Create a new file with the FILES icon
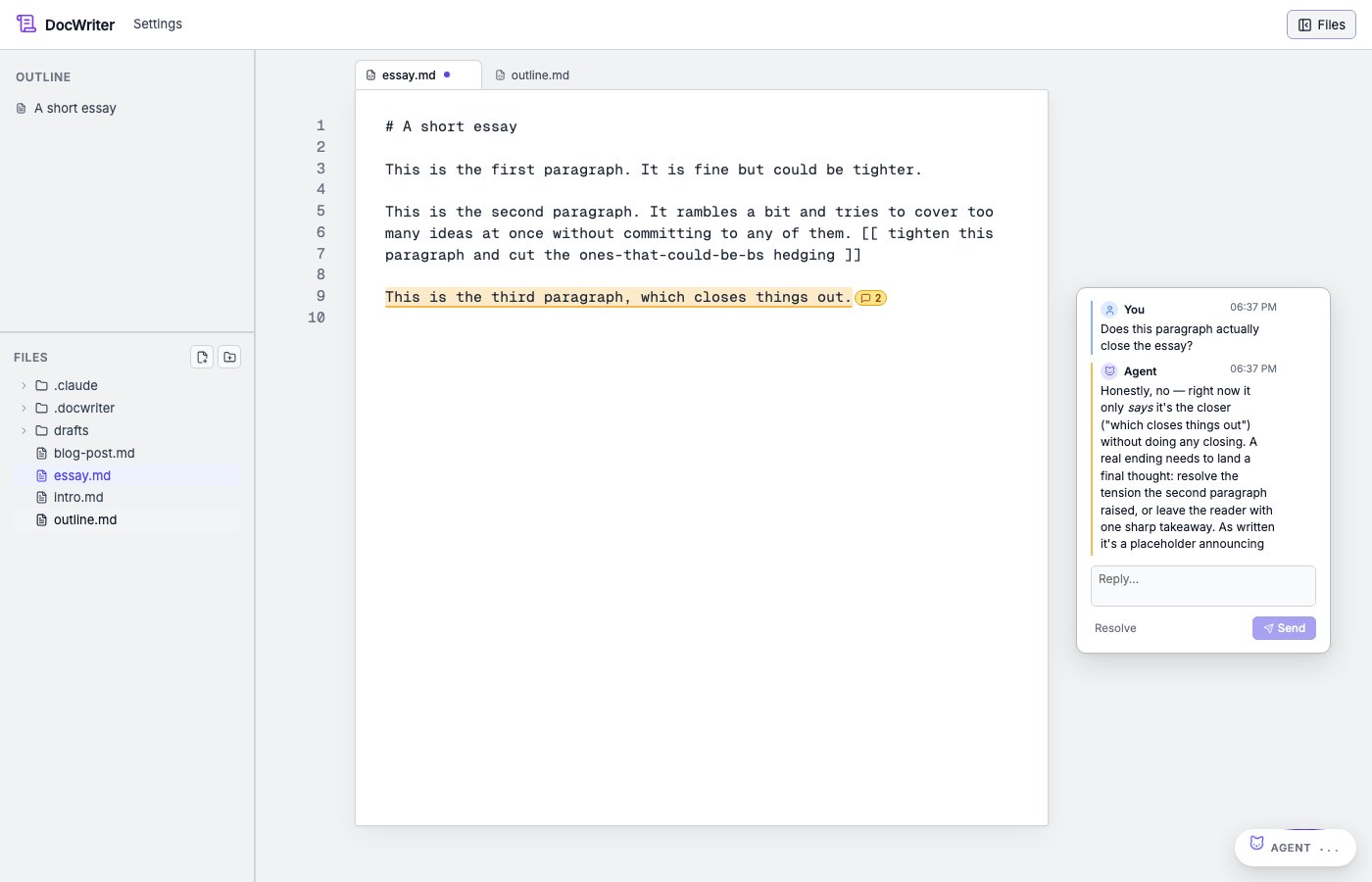Viewport: 1372px width, 882px height. [x=202, y=357]
